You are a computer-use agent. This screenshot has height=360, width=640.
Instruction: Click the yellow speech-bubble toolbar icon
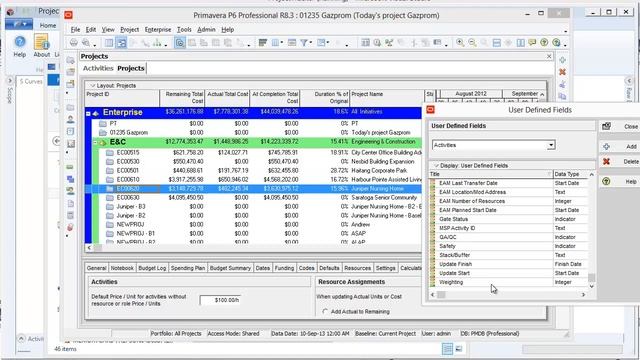(x=532, y=42)
